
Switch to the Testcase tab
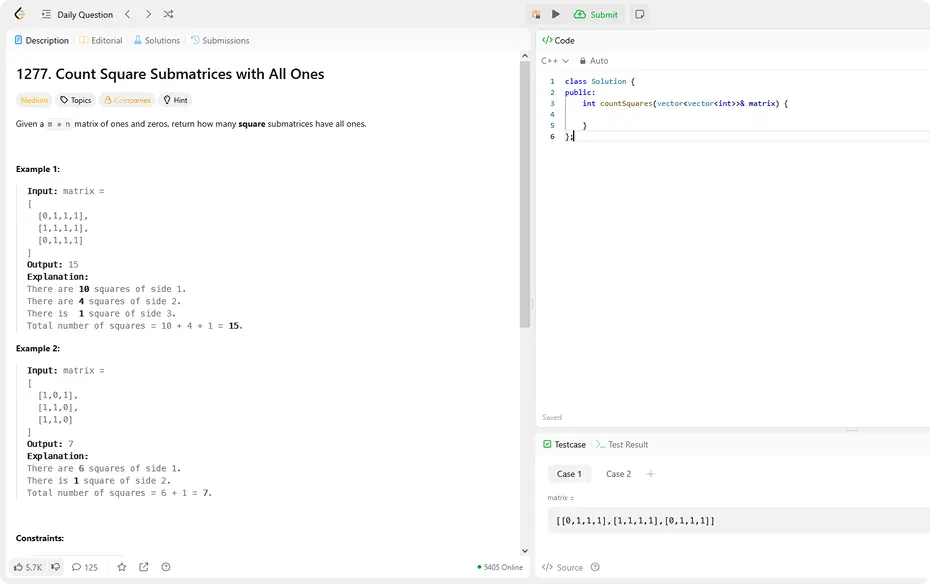coord(564,444)
